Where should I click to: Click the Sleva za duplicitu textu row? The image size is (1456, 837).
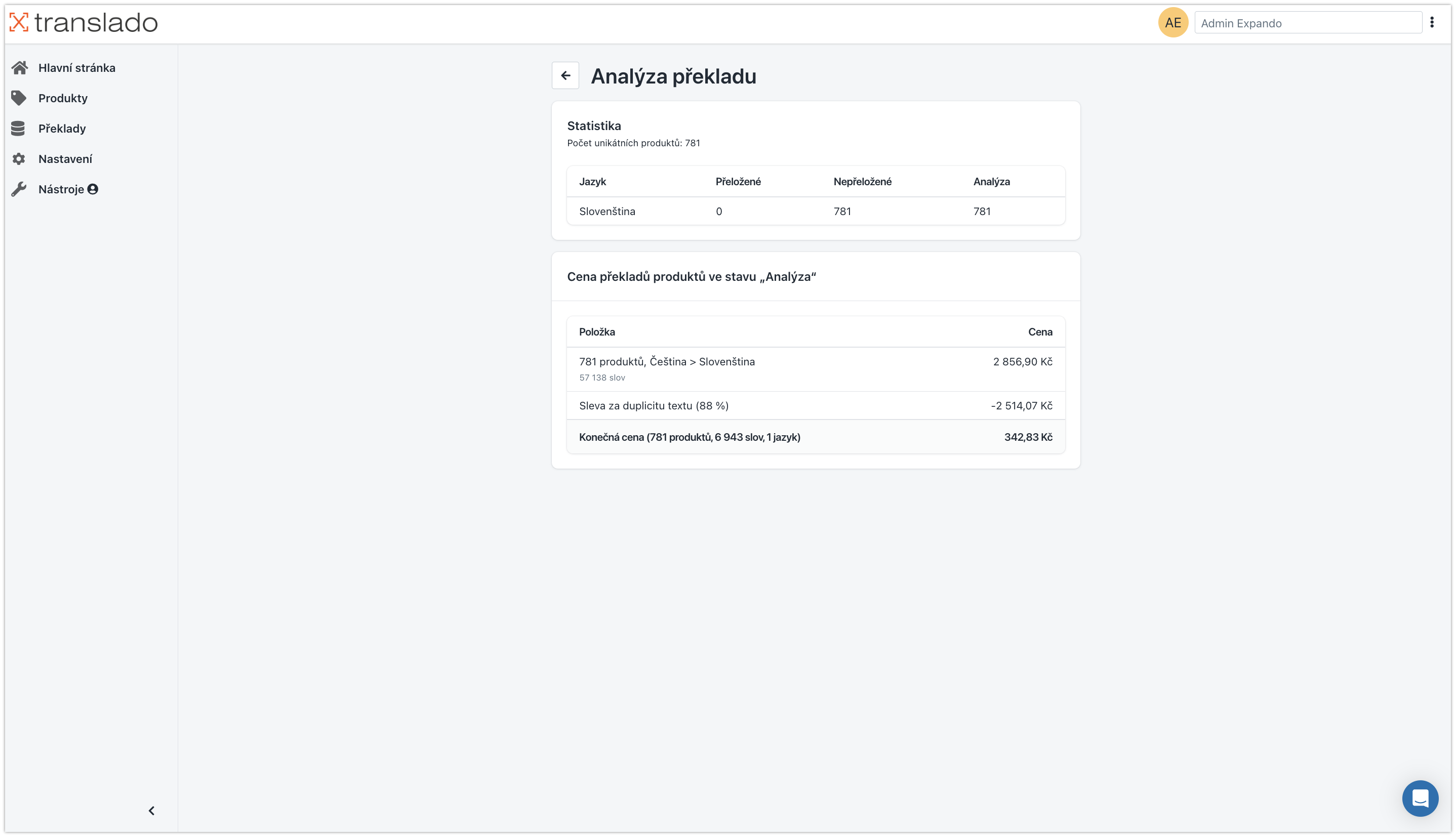(816, 406)
